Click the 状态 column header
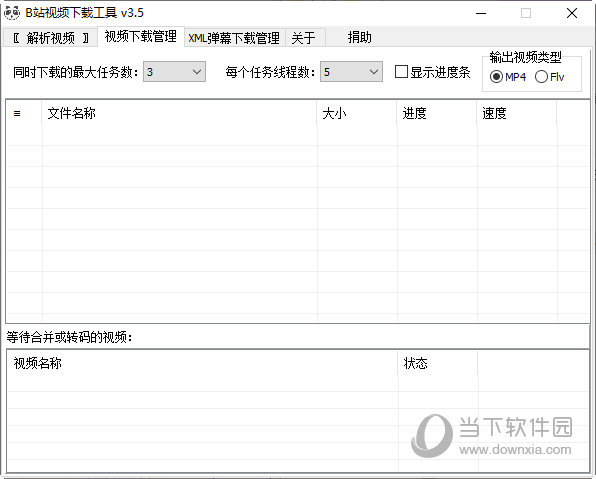Image resolution: width=596 pixels, height=479 pixels. tap(438, 363)
